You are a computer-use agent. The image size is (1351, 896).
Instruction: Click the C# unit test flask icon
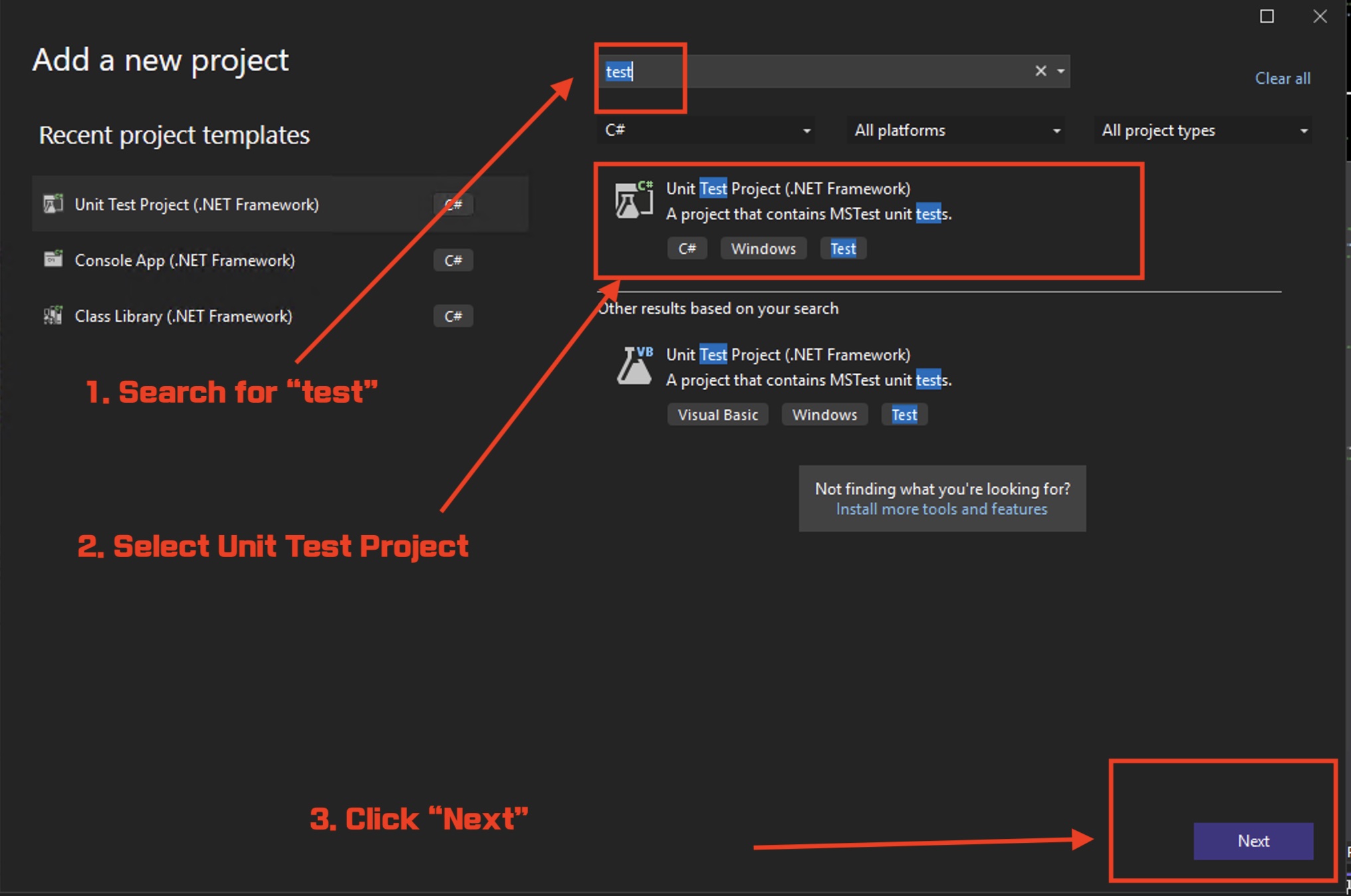[633, 201]
